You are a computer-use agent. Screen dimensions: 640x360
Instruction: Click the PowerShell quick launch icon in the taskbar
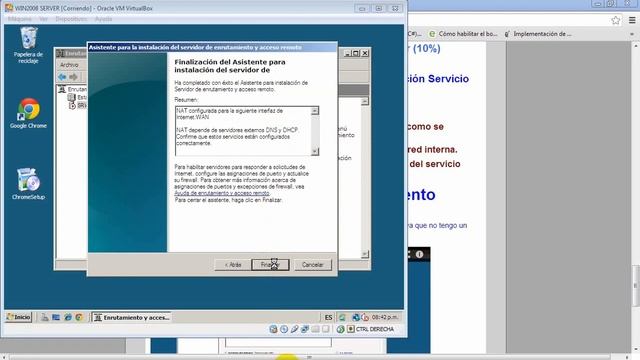click(56, 317)
